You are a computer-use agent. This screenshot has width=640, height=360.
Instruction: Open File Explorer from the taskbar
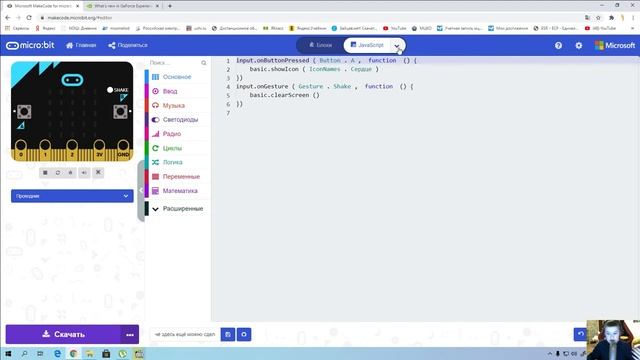(x=89, y=353)
